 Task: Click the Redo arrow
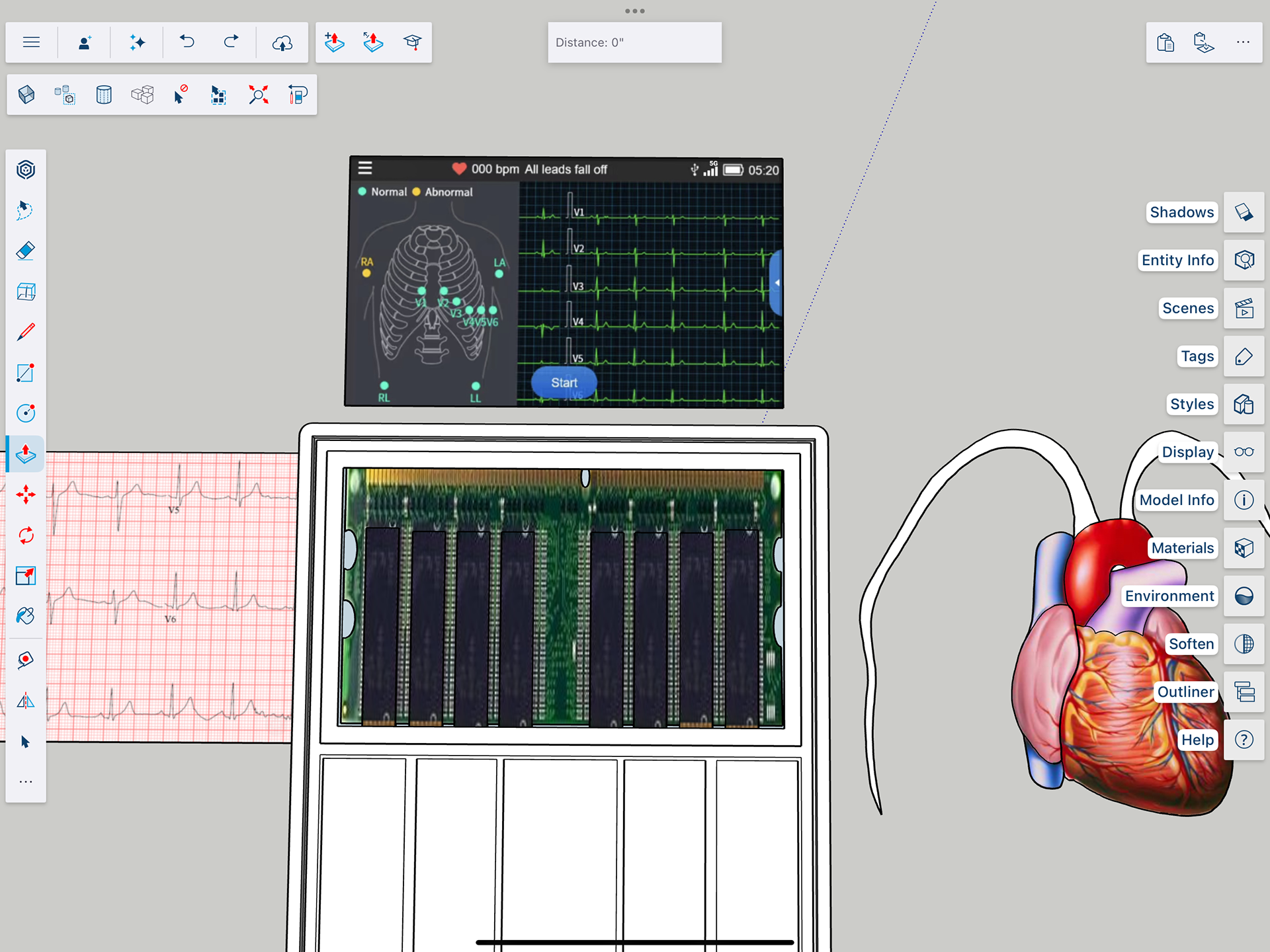point(231,42)
